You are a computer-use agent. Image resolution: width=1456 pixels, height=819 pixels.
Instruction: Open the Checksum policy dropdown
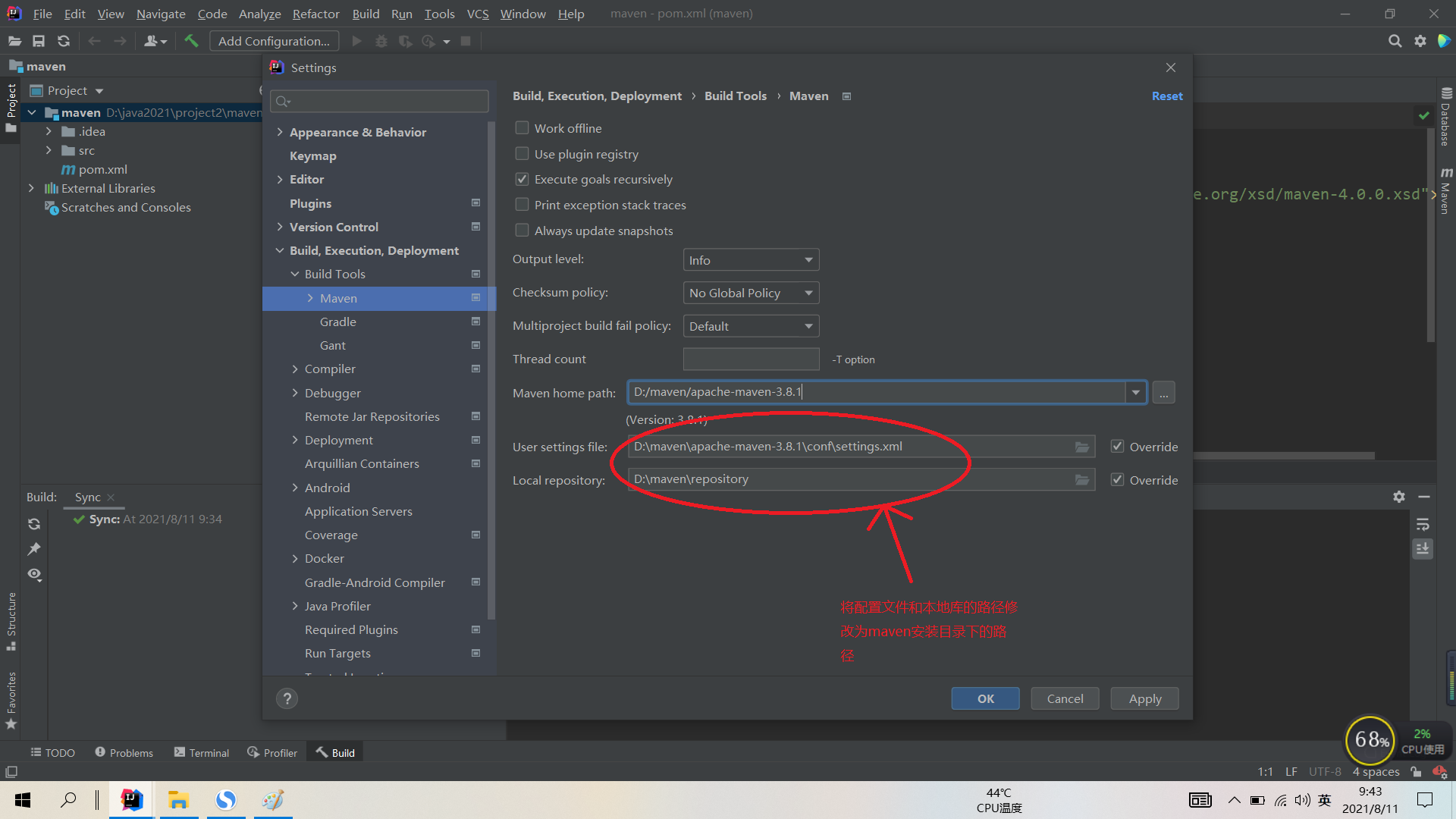click(750, 293)
